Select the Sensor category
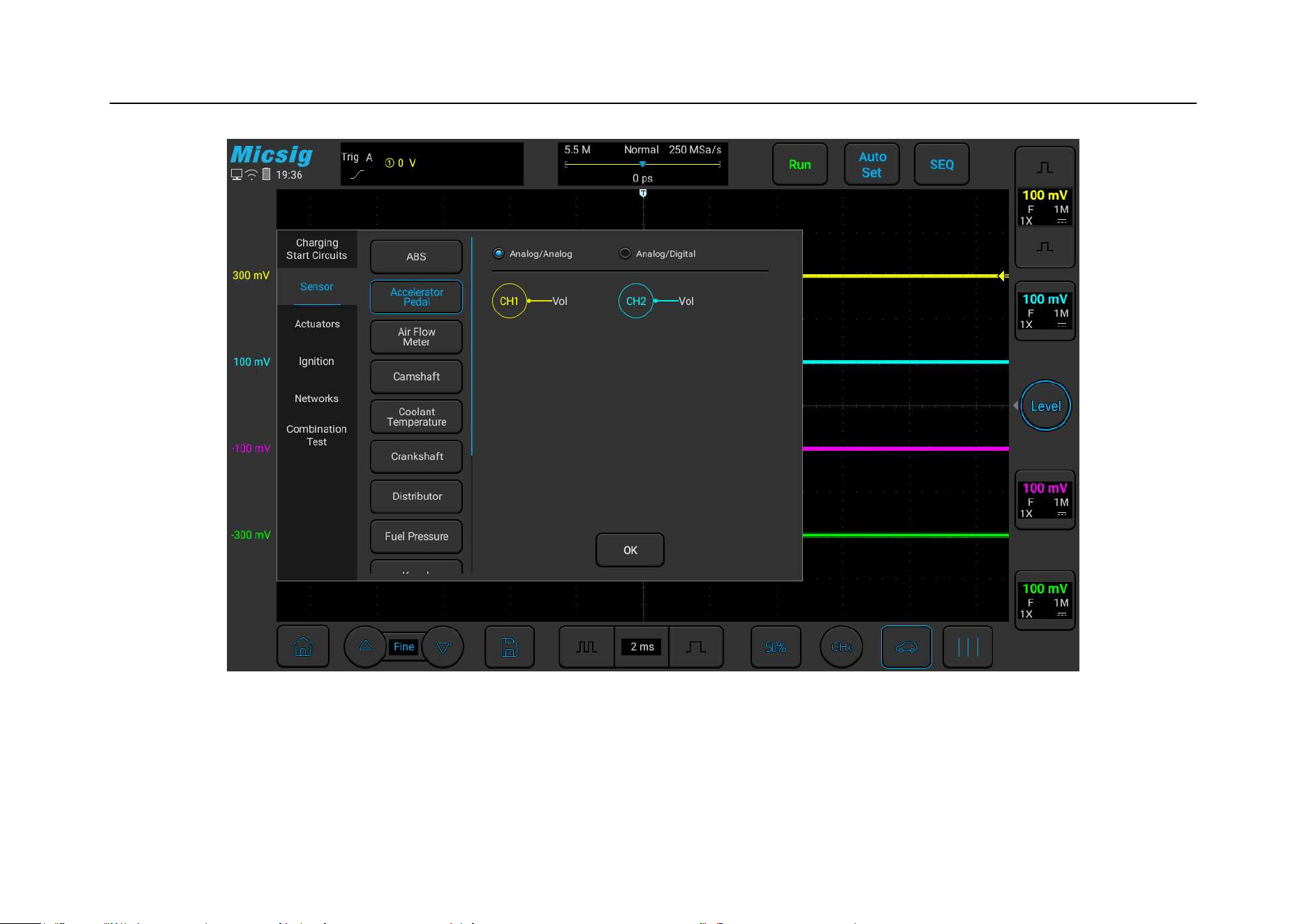1307x924 pixels. 316,287
